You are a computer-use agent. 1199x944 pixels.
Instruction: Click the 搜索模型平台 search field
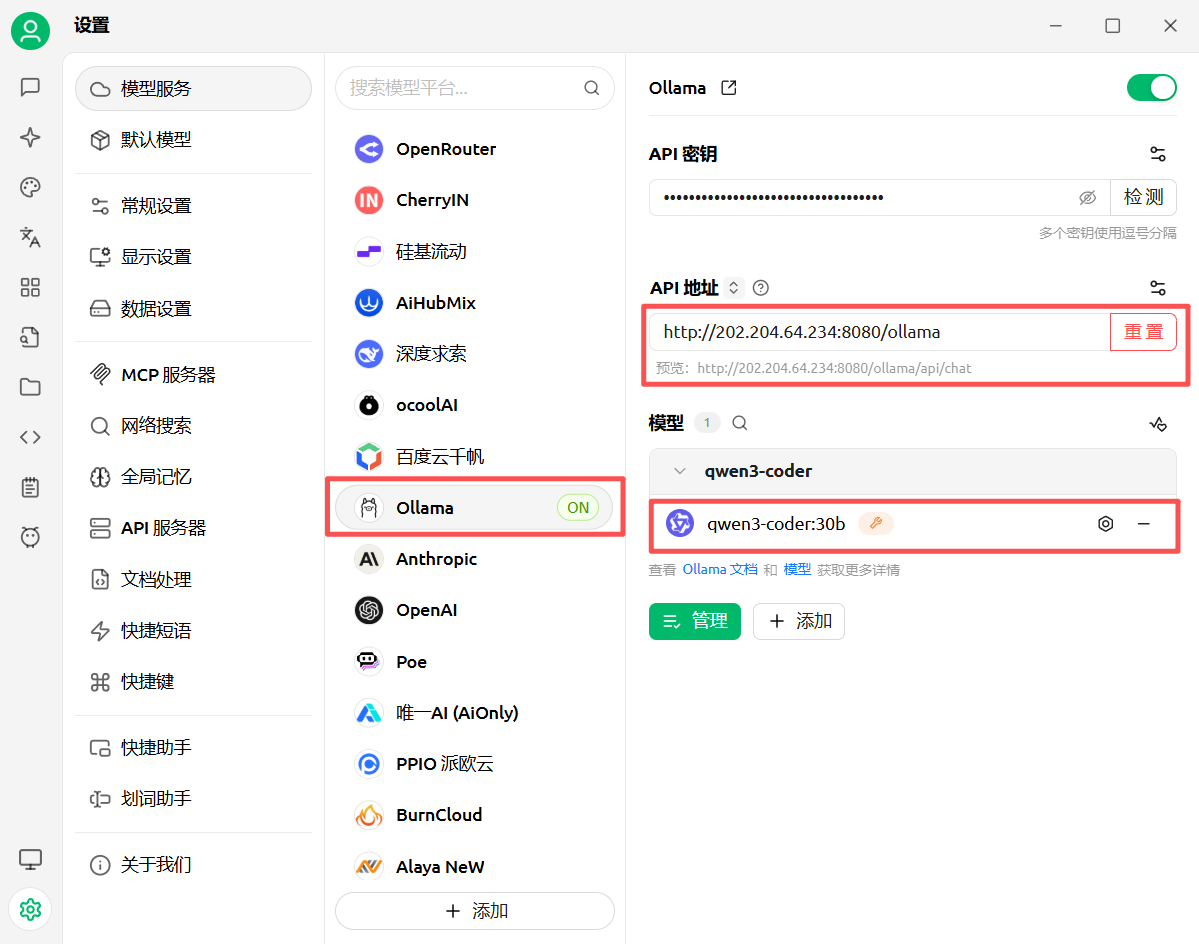(460, 88)
